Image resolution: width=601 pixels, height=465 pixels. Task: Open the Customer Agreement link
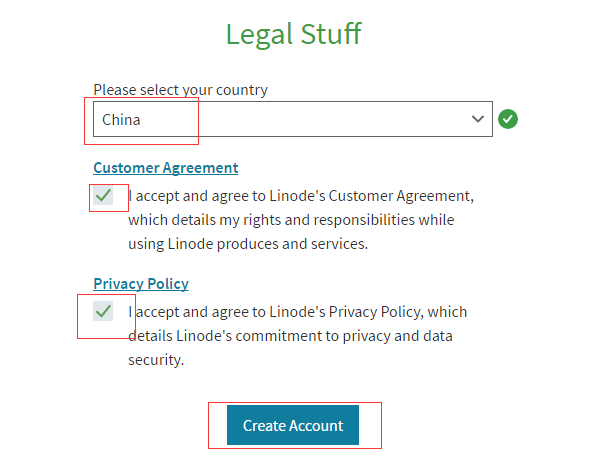(x=166, y=168)
